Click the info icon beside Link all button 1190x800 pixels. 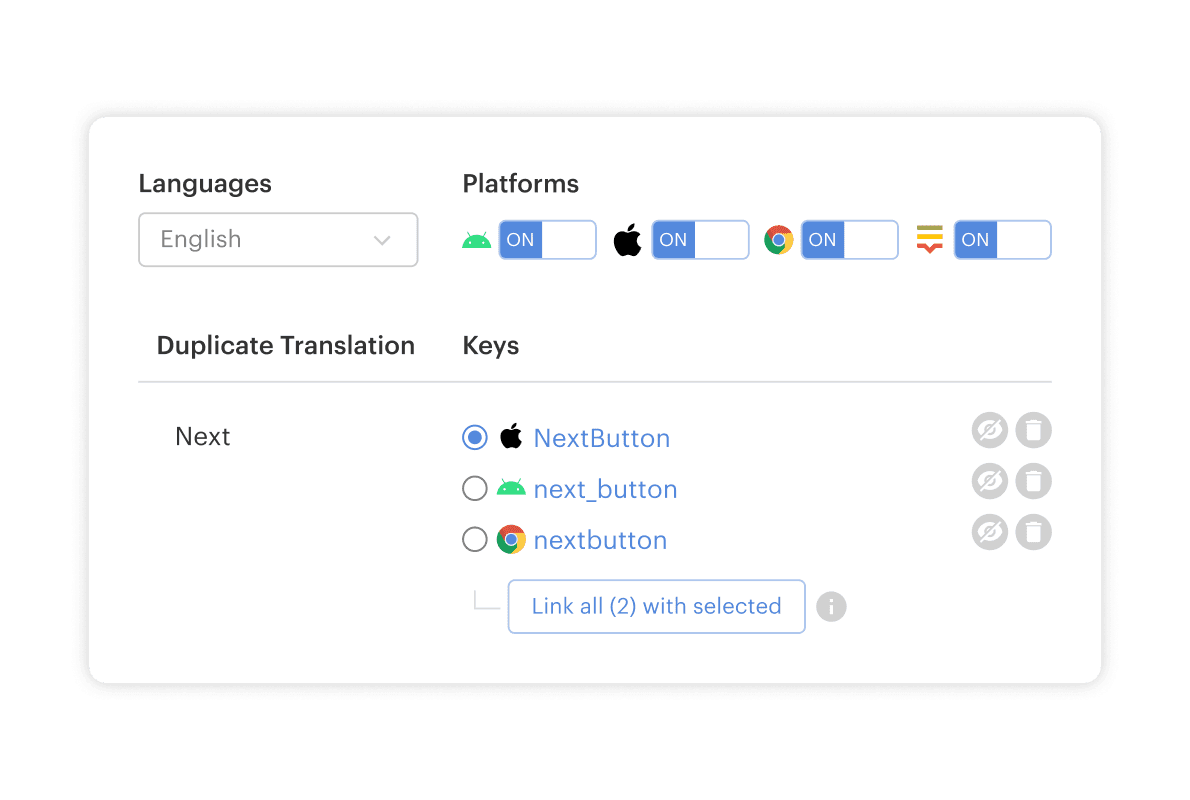(x=831, y=606)
